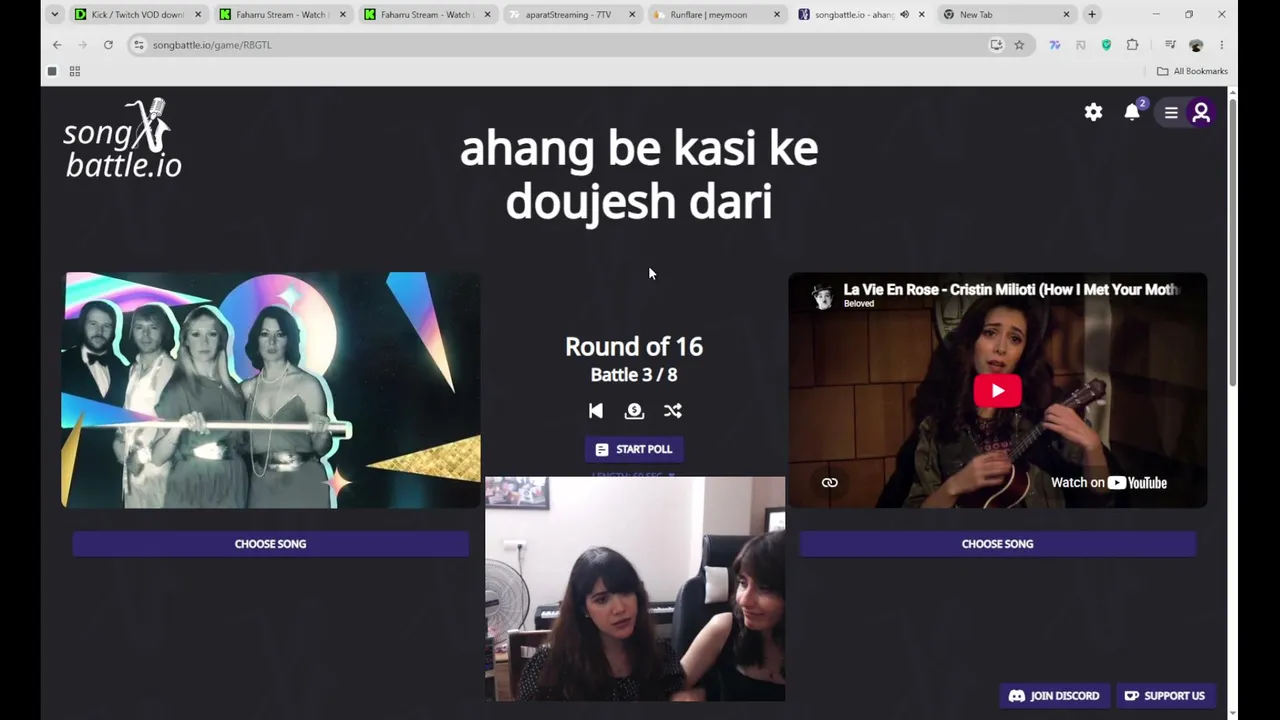
Task: Open All Bookmarks folder
Action: pos(1192,71)
